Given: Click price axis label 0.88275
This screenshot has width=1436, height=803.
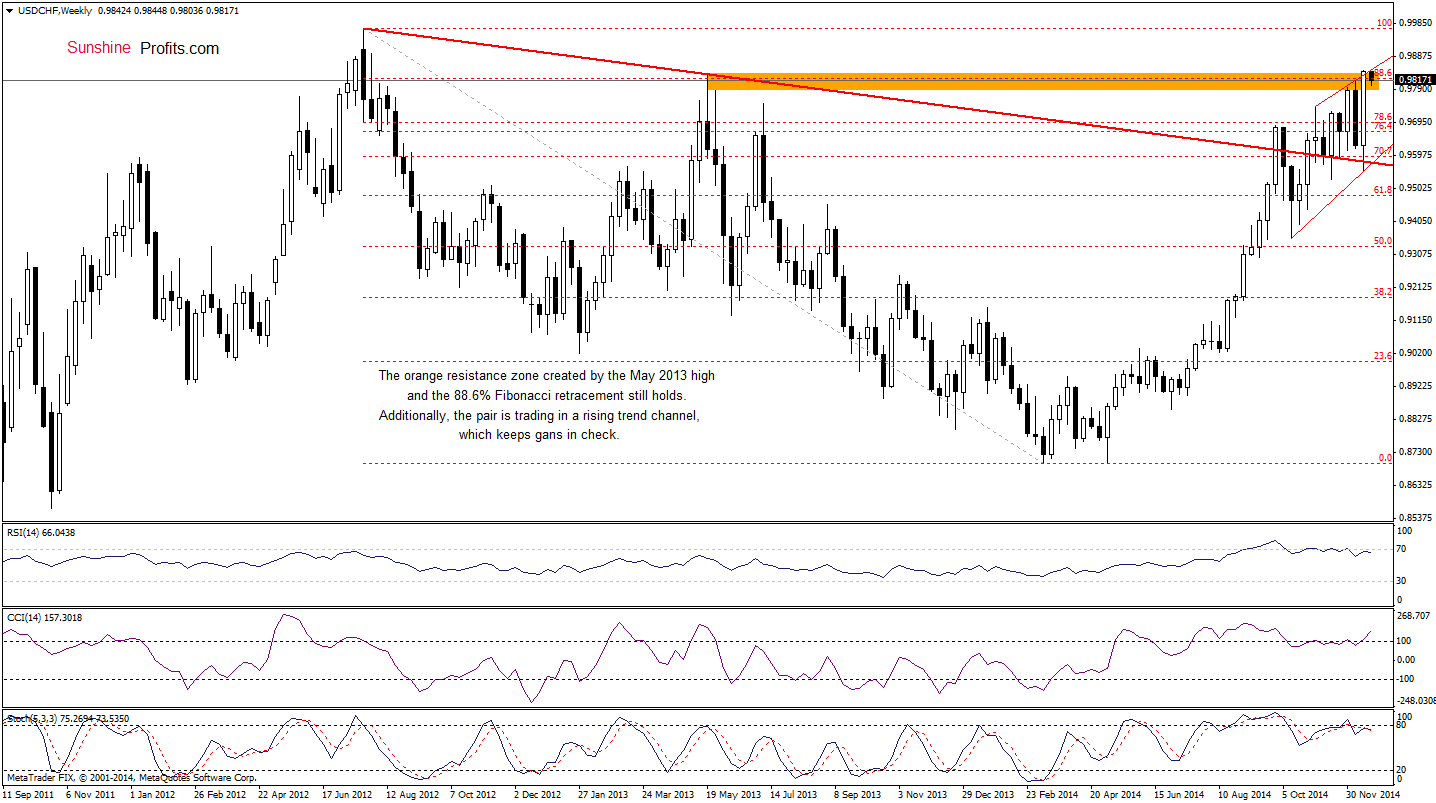Looking at the screenshot, I should [1415, 418].
